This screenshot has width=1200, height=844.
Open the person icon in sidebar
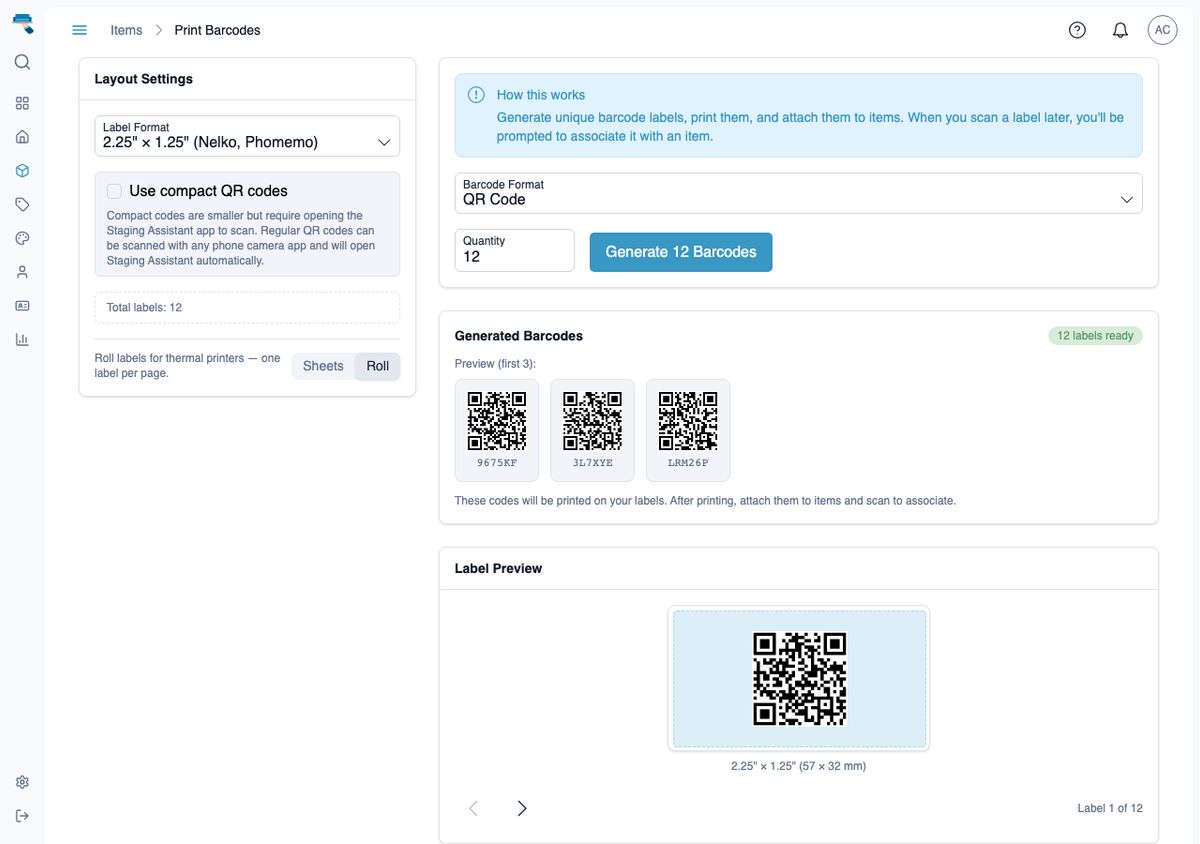pyautogui.click(x=22, y=272)
